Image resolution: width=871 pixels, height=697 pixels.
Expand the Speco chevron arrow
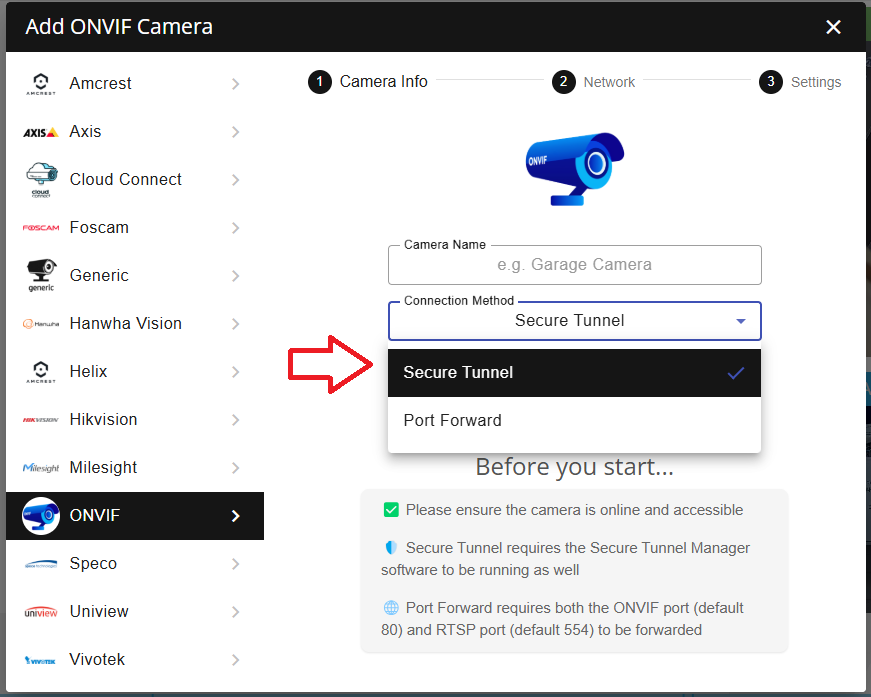[x=236, y=564]
